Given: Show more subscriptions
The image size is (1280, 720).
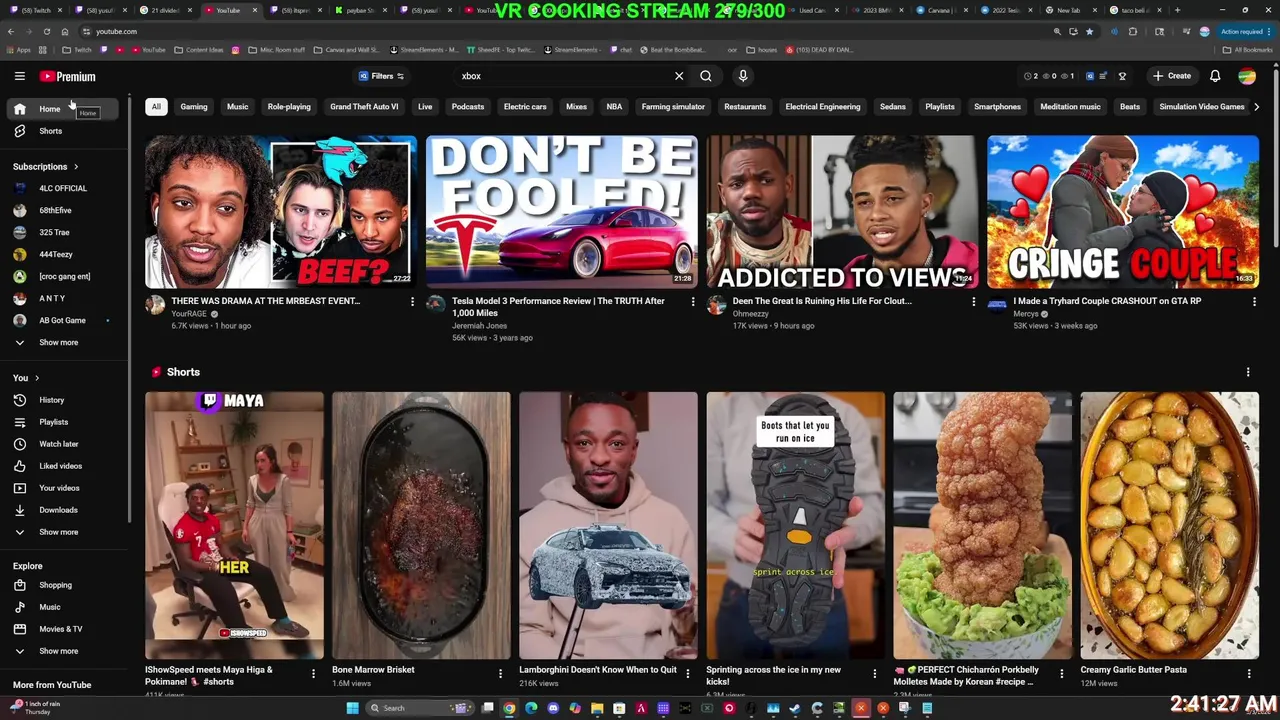Looking at the screenshot, I should pos(62,342).
